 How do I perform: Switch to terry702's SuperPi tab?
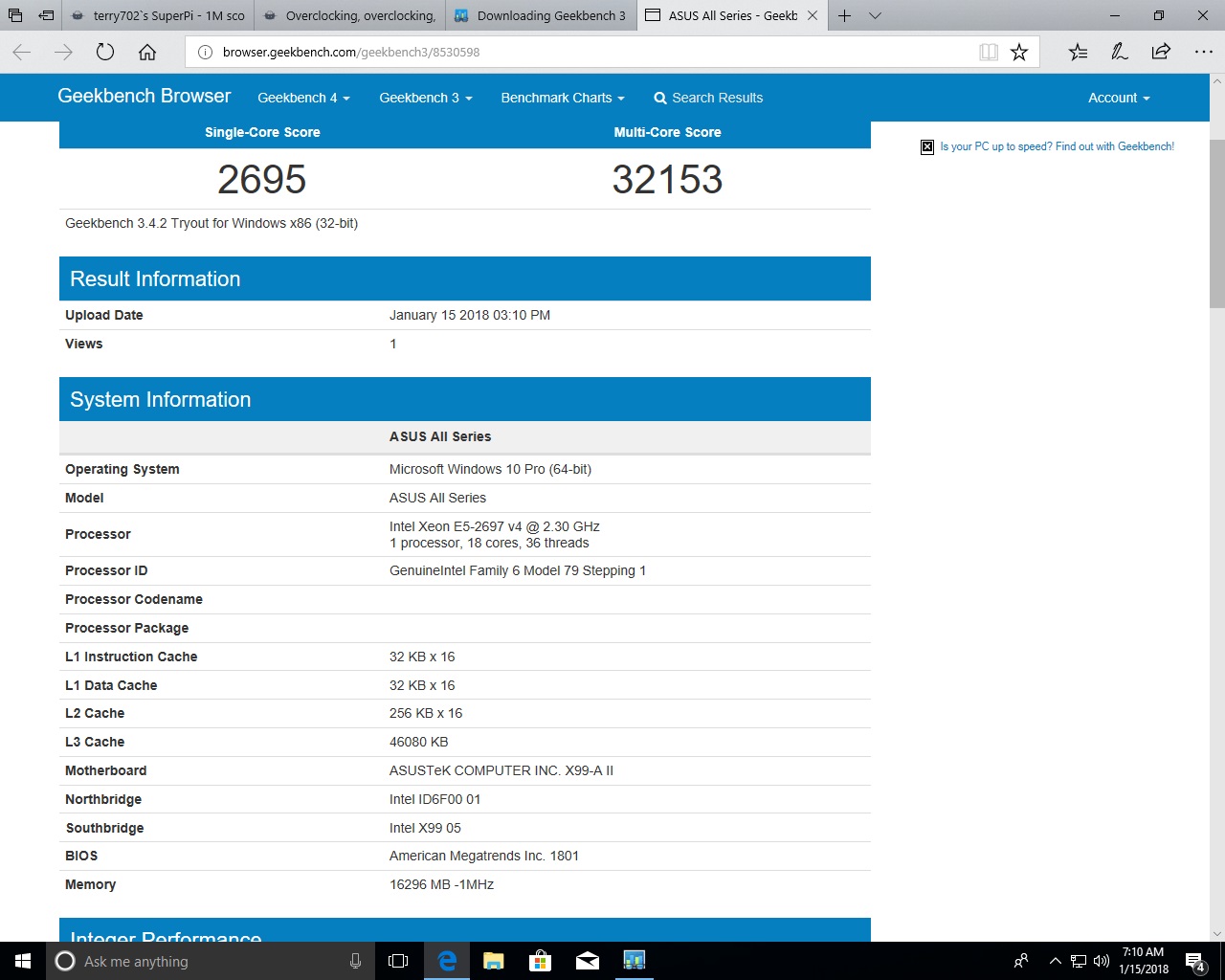(x=159, y=15)
